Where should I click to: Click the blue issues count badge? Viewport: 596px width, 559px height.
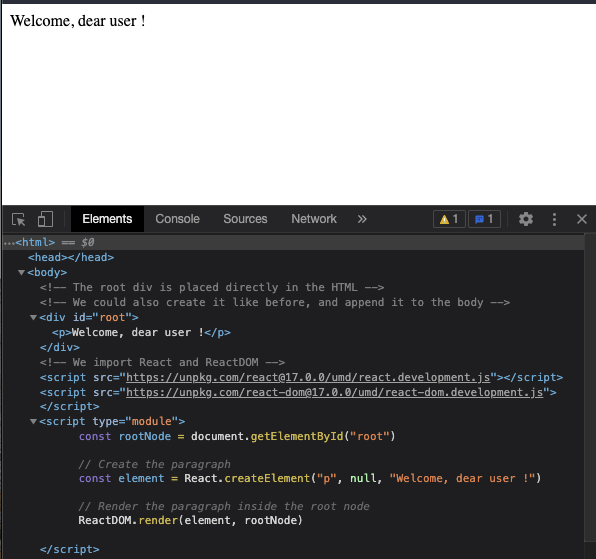484,219
